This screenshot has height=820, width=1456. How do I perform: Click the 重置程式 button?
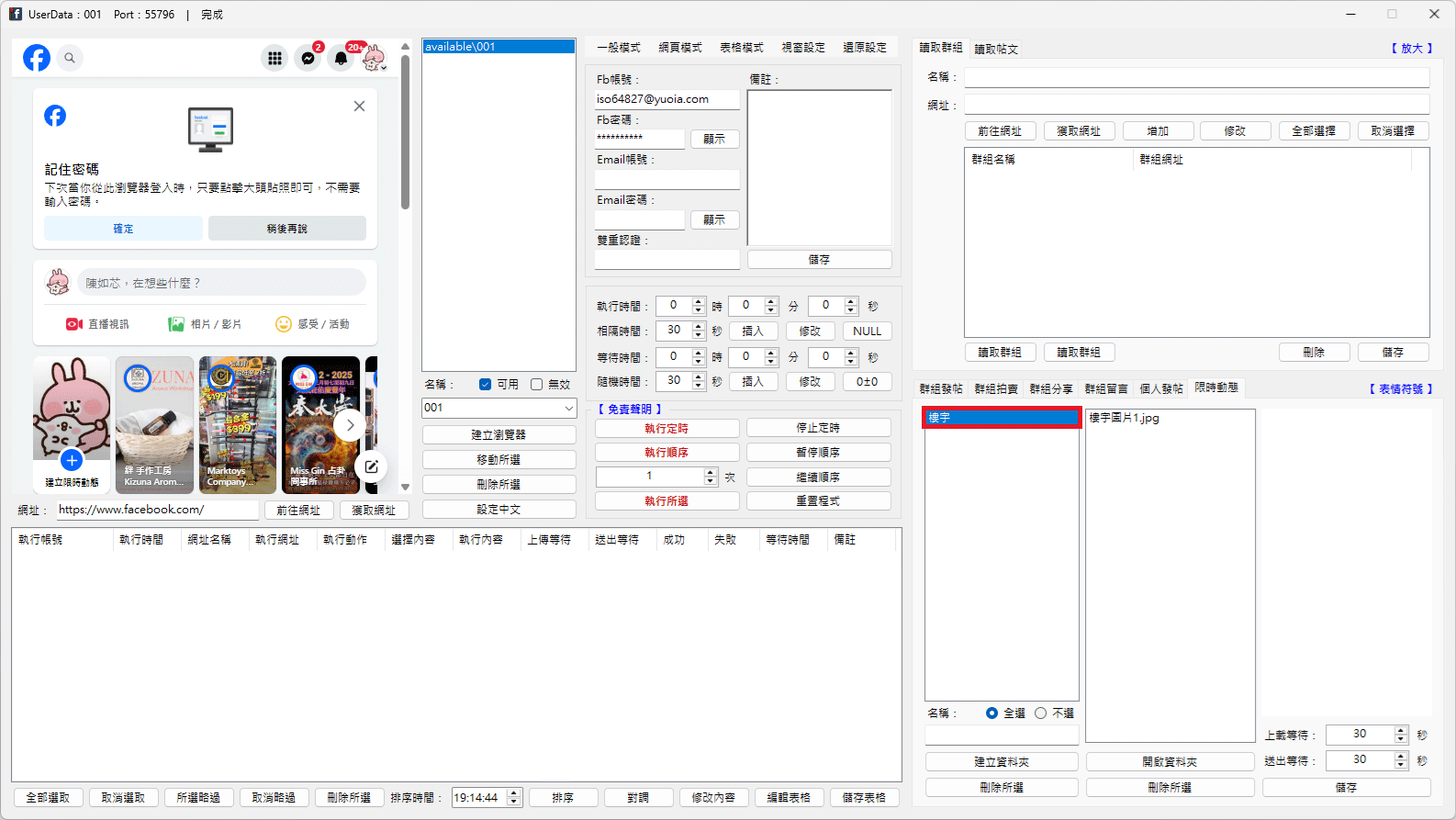tap(818, 500)
